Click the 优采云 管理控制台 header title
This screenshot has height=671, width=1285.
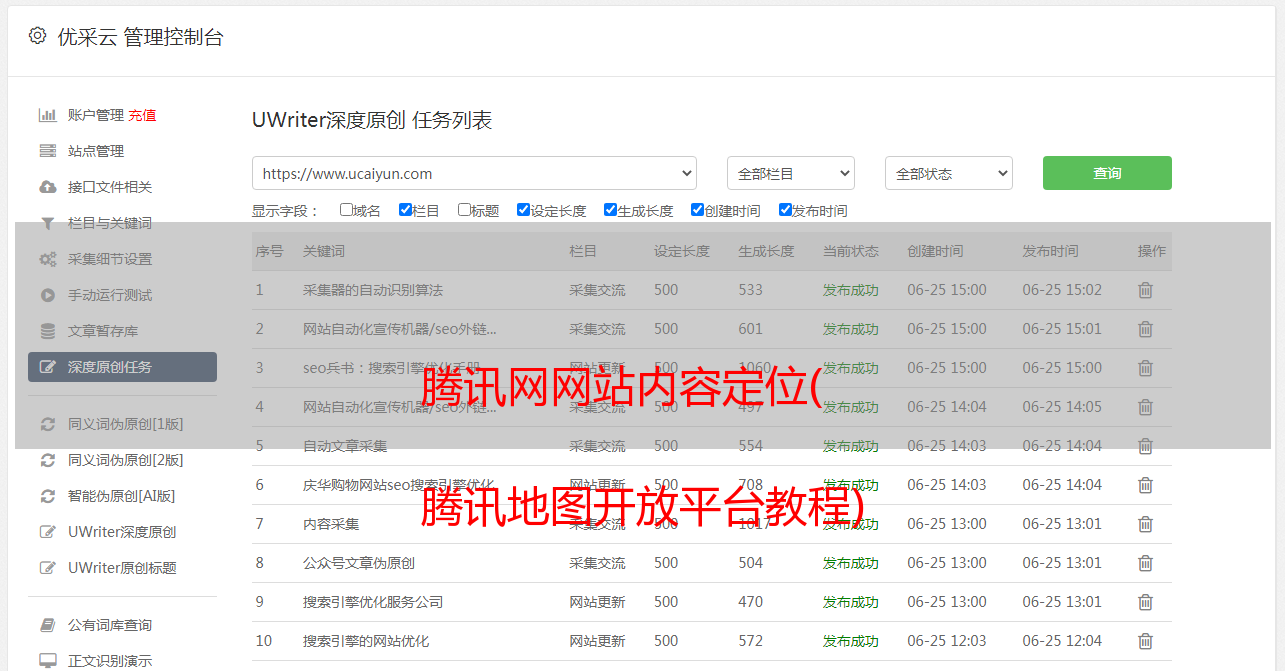[140, 37]
